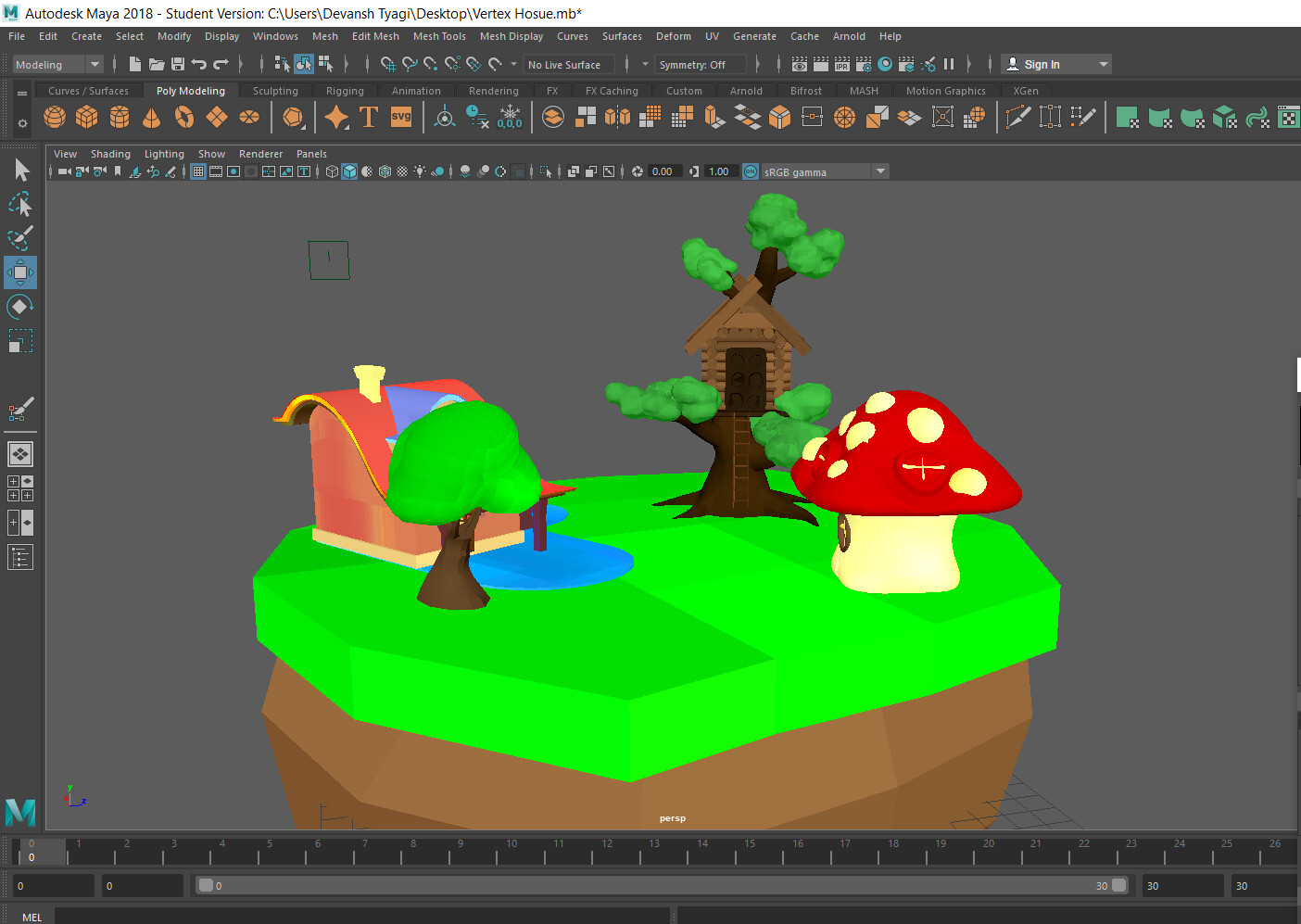Toggle textured display in the viewport toolbar

tap(385, 171)
